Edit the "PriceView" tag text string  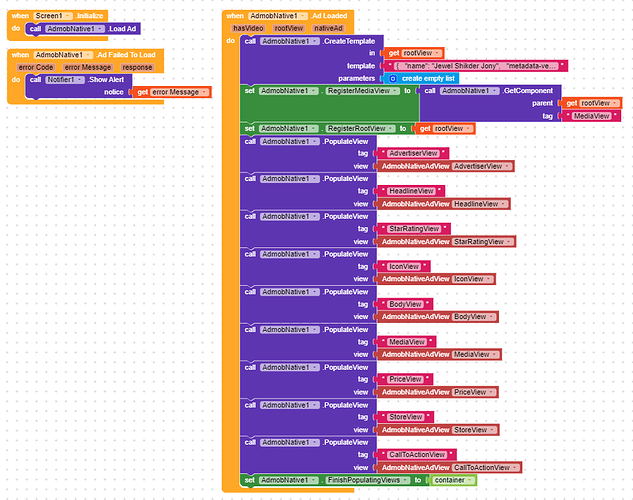[405, 379]
